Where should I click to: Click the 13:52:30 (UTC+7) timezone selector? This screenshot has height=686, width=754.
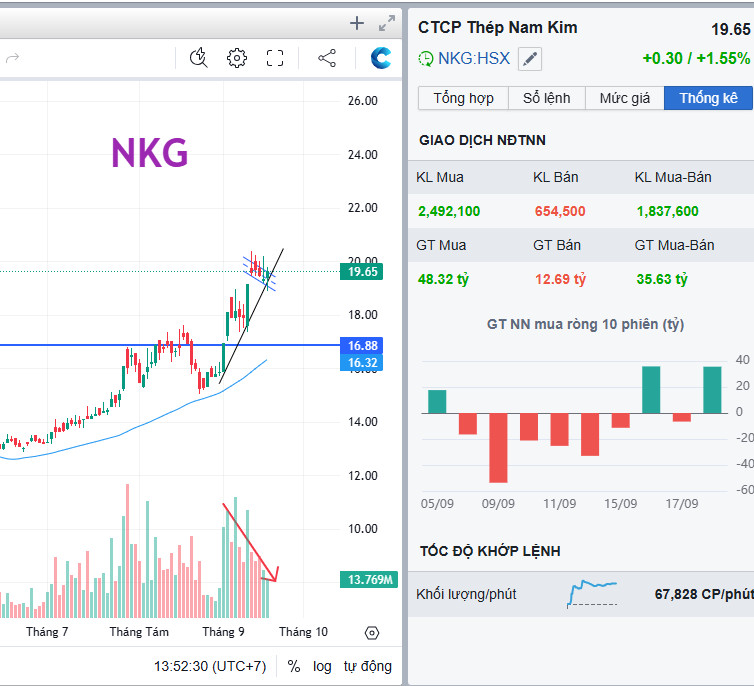(x=210, y=666)
